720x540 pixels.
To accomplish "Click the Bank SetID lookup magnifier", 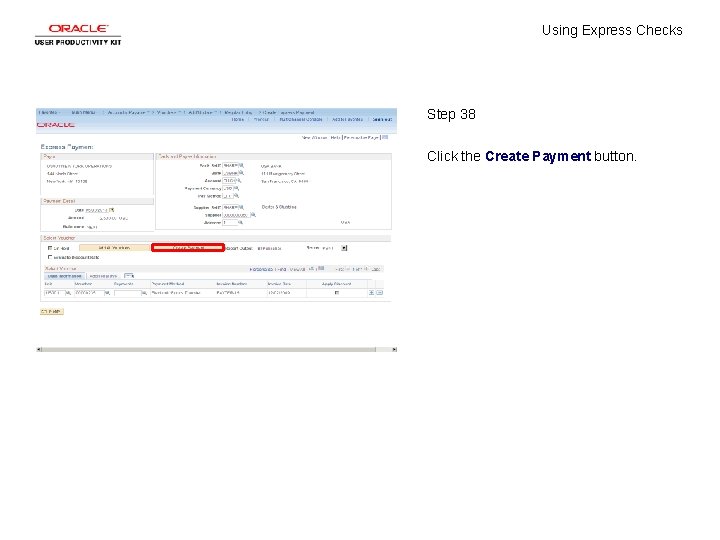I will click(241, 165).
